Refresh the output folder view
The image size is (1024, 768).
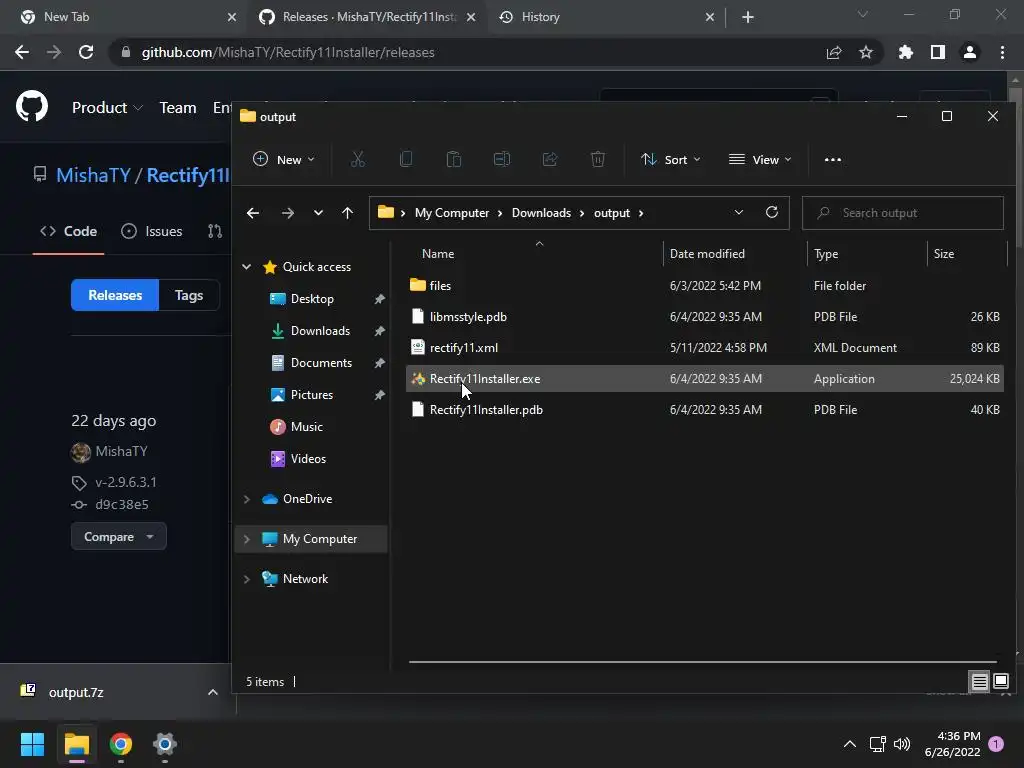(772, 212)
